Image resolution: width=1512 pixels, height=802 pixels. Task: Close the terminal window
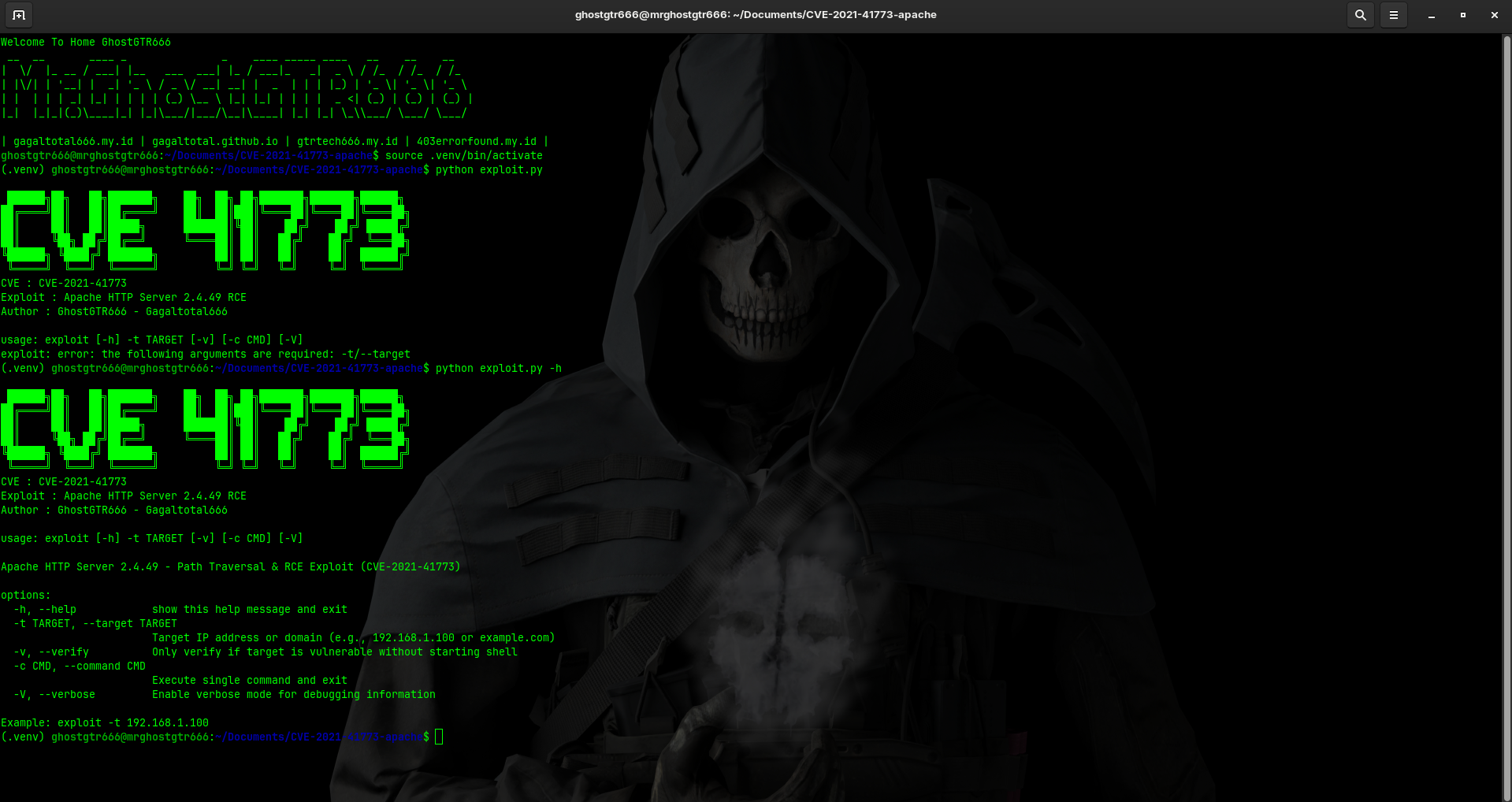coord(1494,15)
